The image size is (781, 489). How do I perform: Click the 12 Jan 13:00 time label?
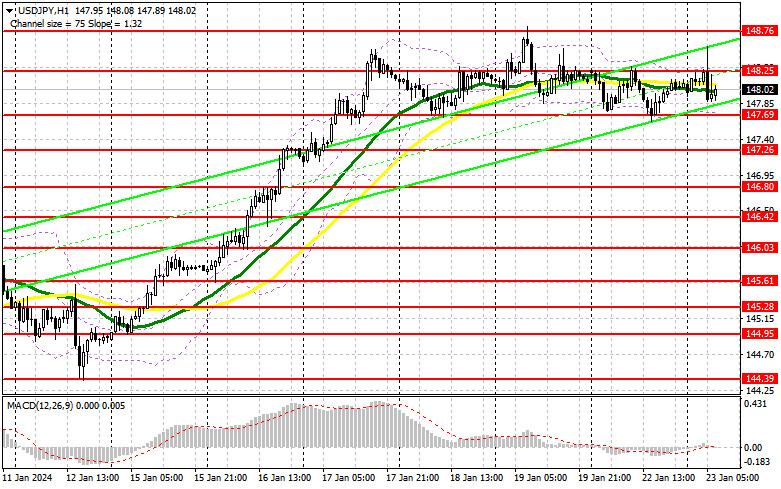tap(93, 478)
